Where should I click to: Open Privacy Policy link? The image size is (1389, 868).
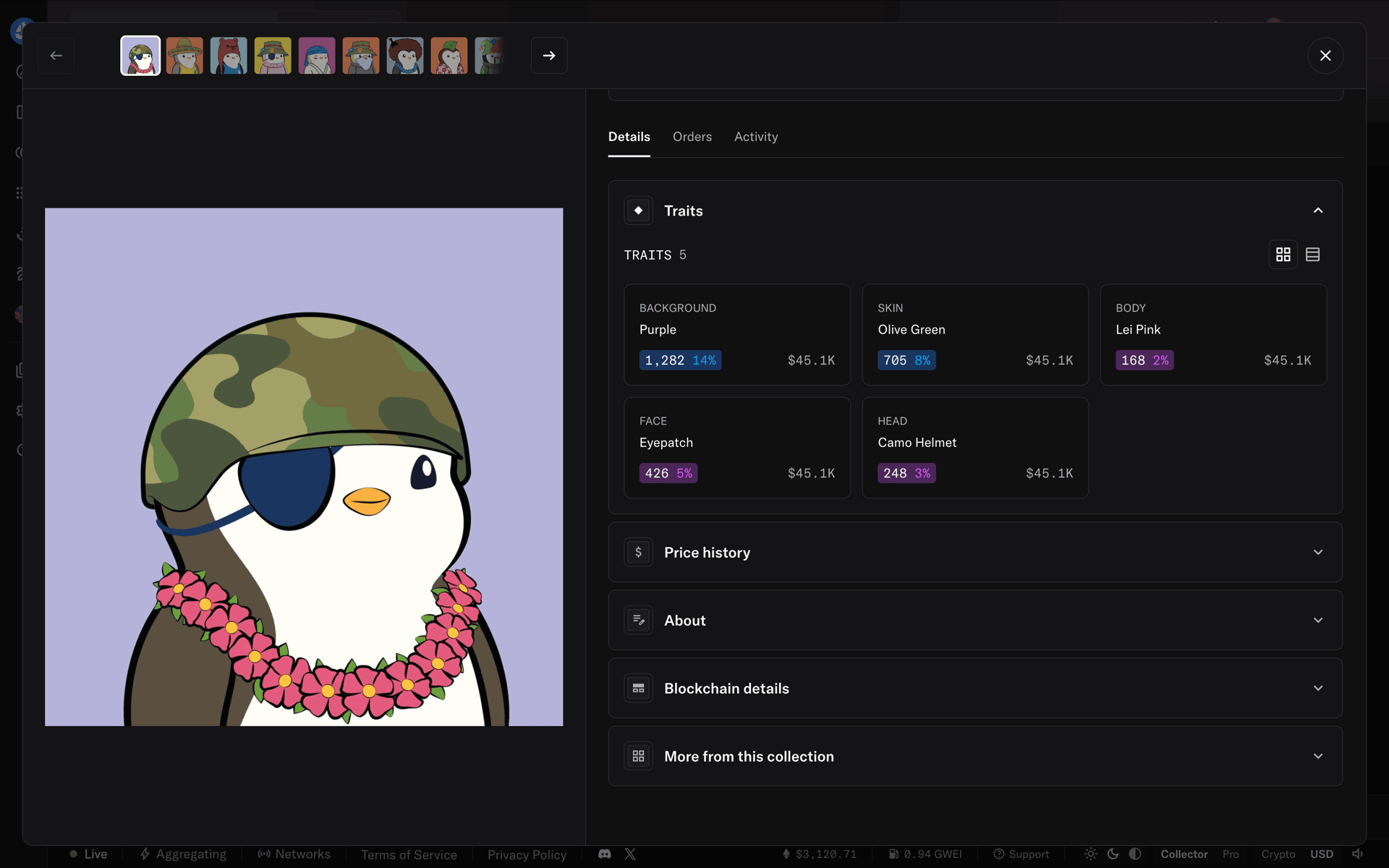point(527,855)
